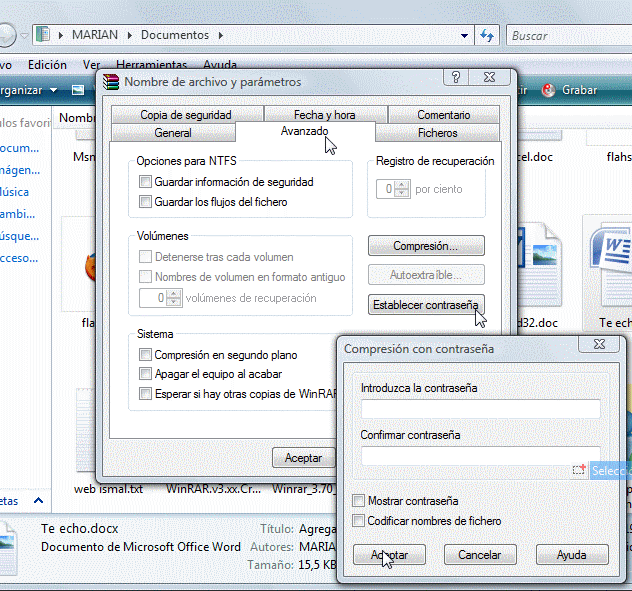Enable Compresión en segundo plano
This screenshot has height=591, width=632.
(145, 355)
